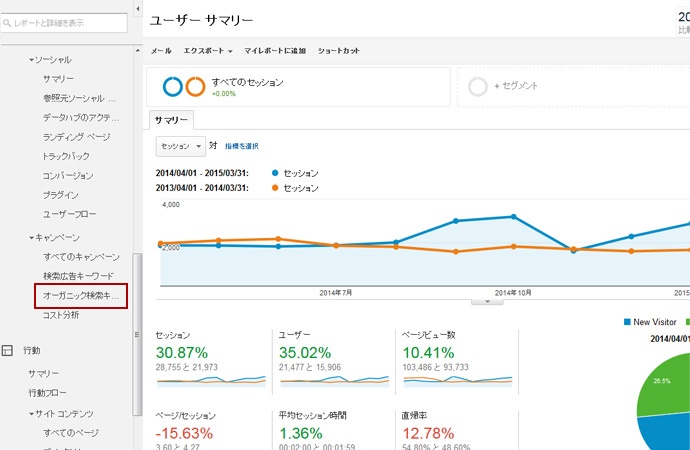Click the blue すべてのセッション segment circle

(x=173, y=86)
